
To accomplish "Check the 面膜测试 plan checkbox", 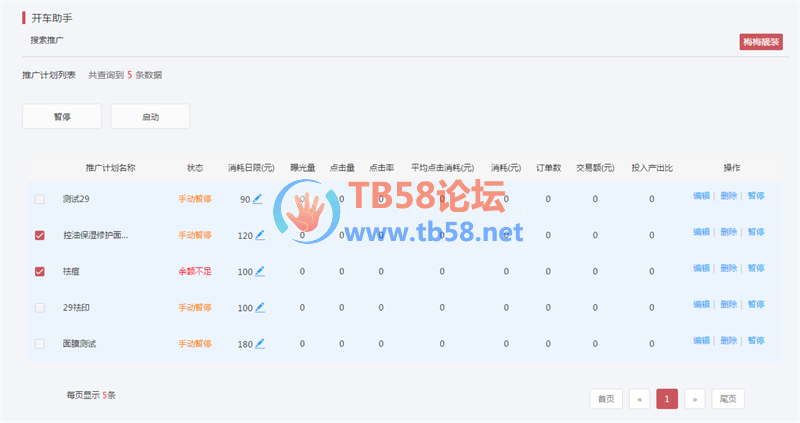I will pyautogui.click(x=40, y=343).
